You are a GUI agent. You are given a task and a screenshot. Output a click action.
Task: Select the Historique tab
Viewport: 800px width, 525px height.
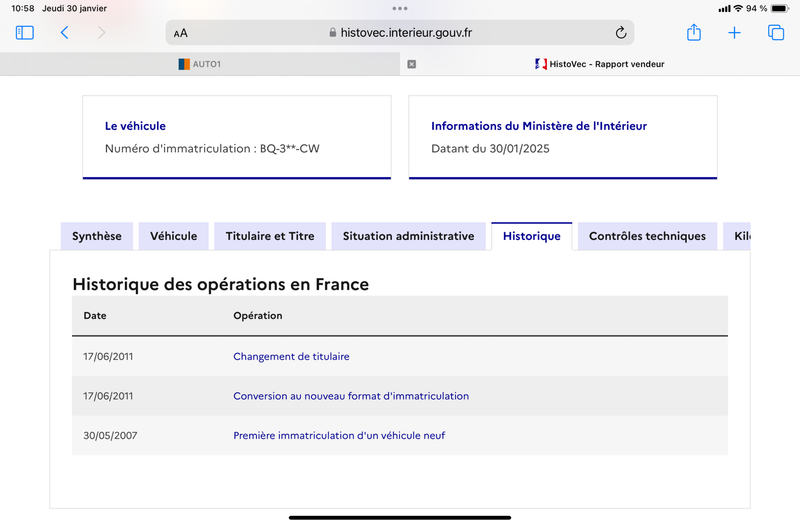[532, 236]
